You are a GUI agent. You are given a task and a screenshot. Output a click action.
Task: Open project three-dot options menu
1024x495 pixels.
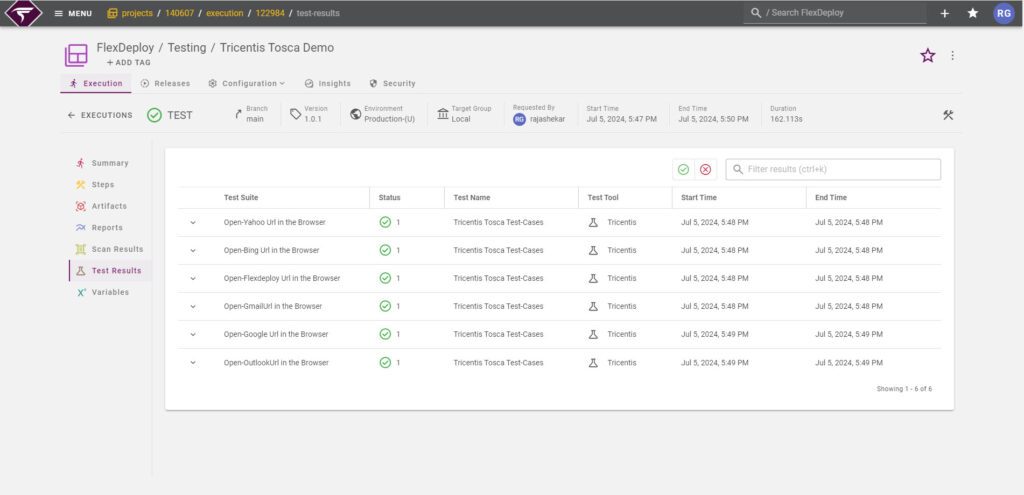(952, 56)
